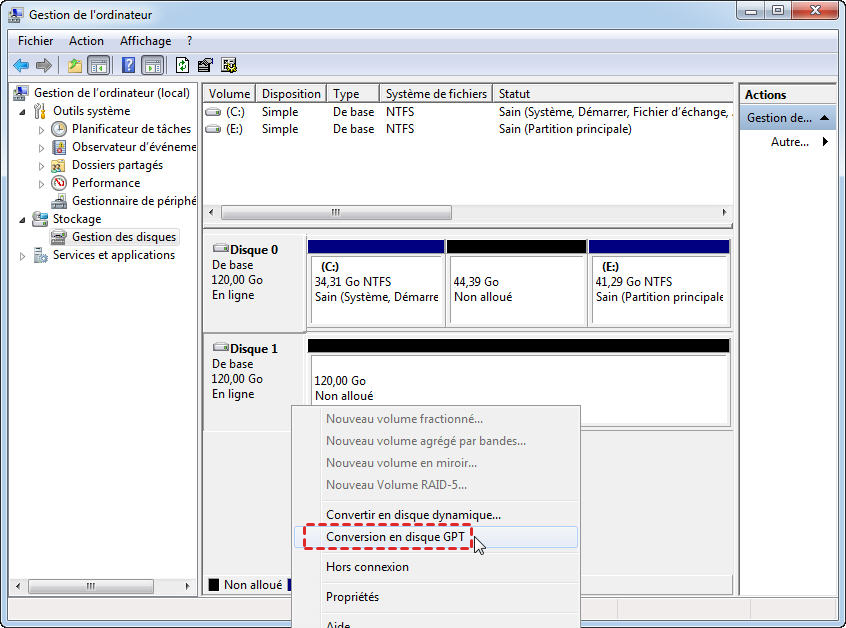Click the volume list horizontal scrollbar thumb
The height and width of the screenshot is (628, 846).
(336, 213)
